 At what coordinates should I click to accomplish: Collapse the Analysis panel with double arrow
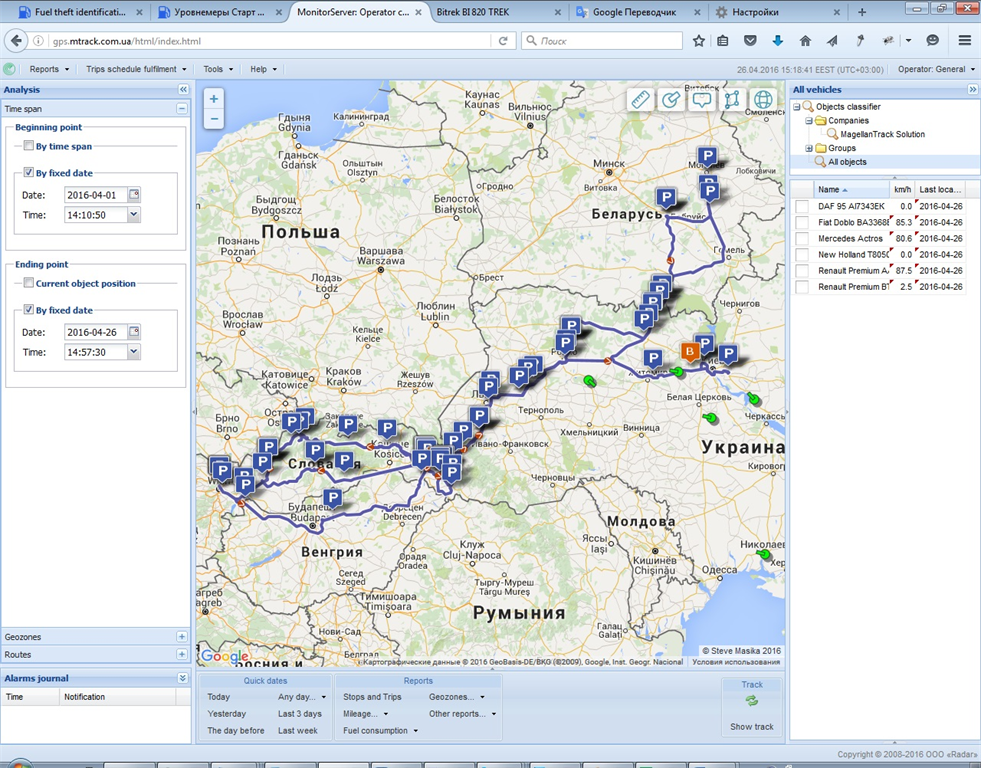183,90
